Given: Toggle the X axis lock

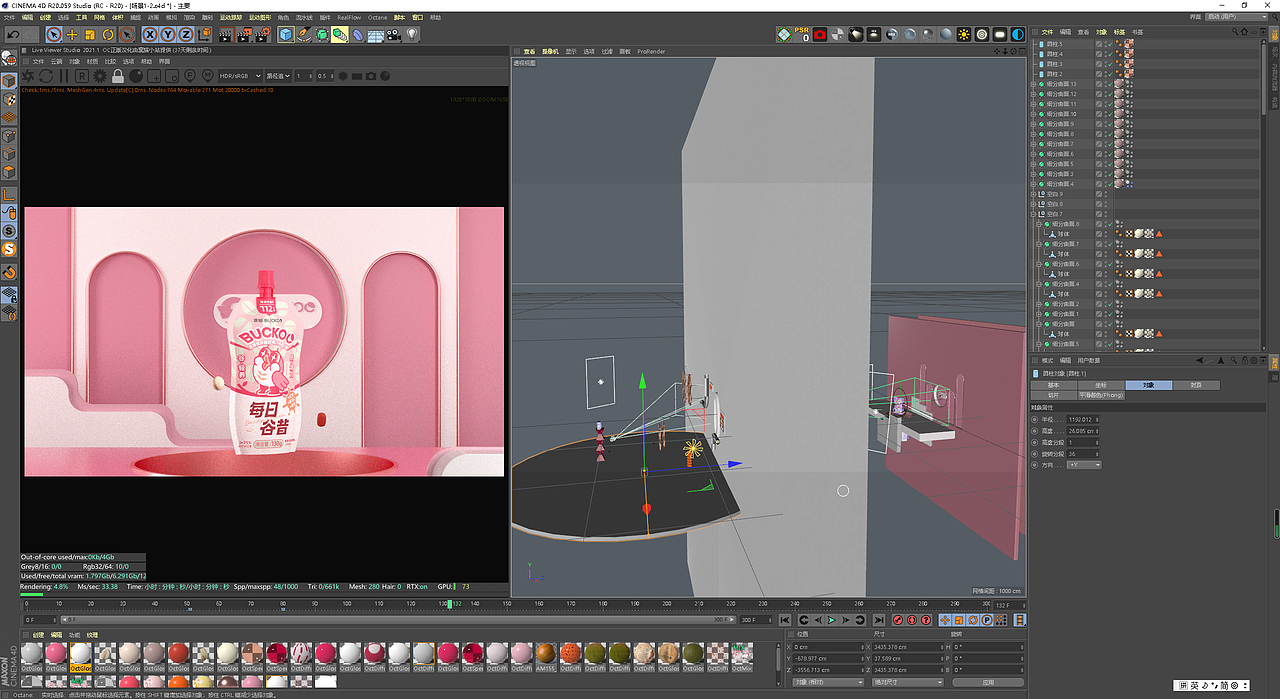Looking at the screenshot, I should point(151,34).
